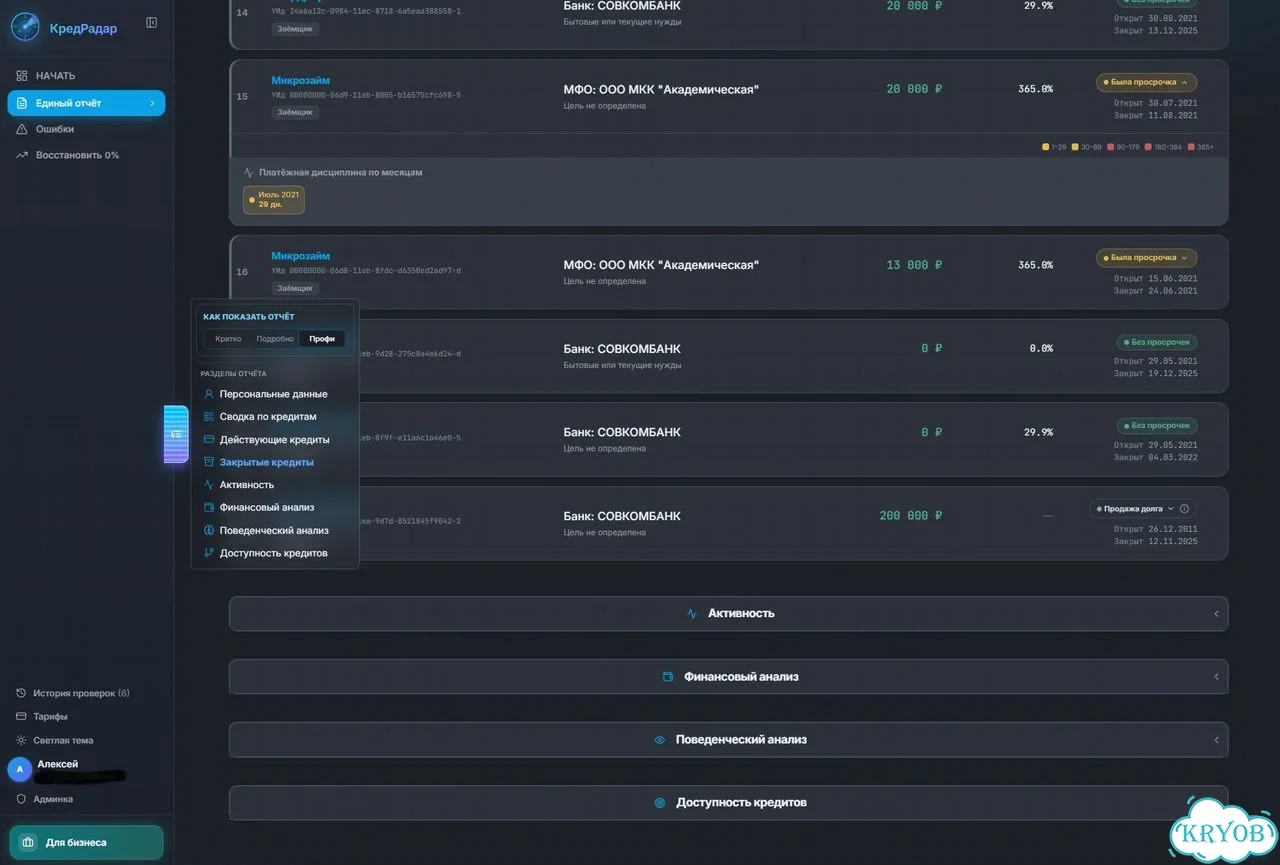
Task: Collapse the sidebar with the panel icon
Action: 152,22
